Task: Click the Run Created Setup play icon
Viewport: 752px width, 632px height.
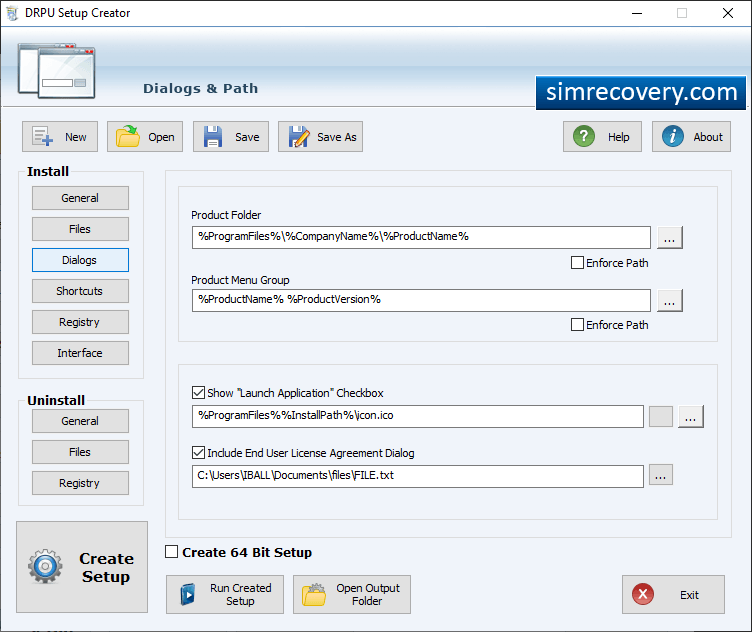Action: 188,595
